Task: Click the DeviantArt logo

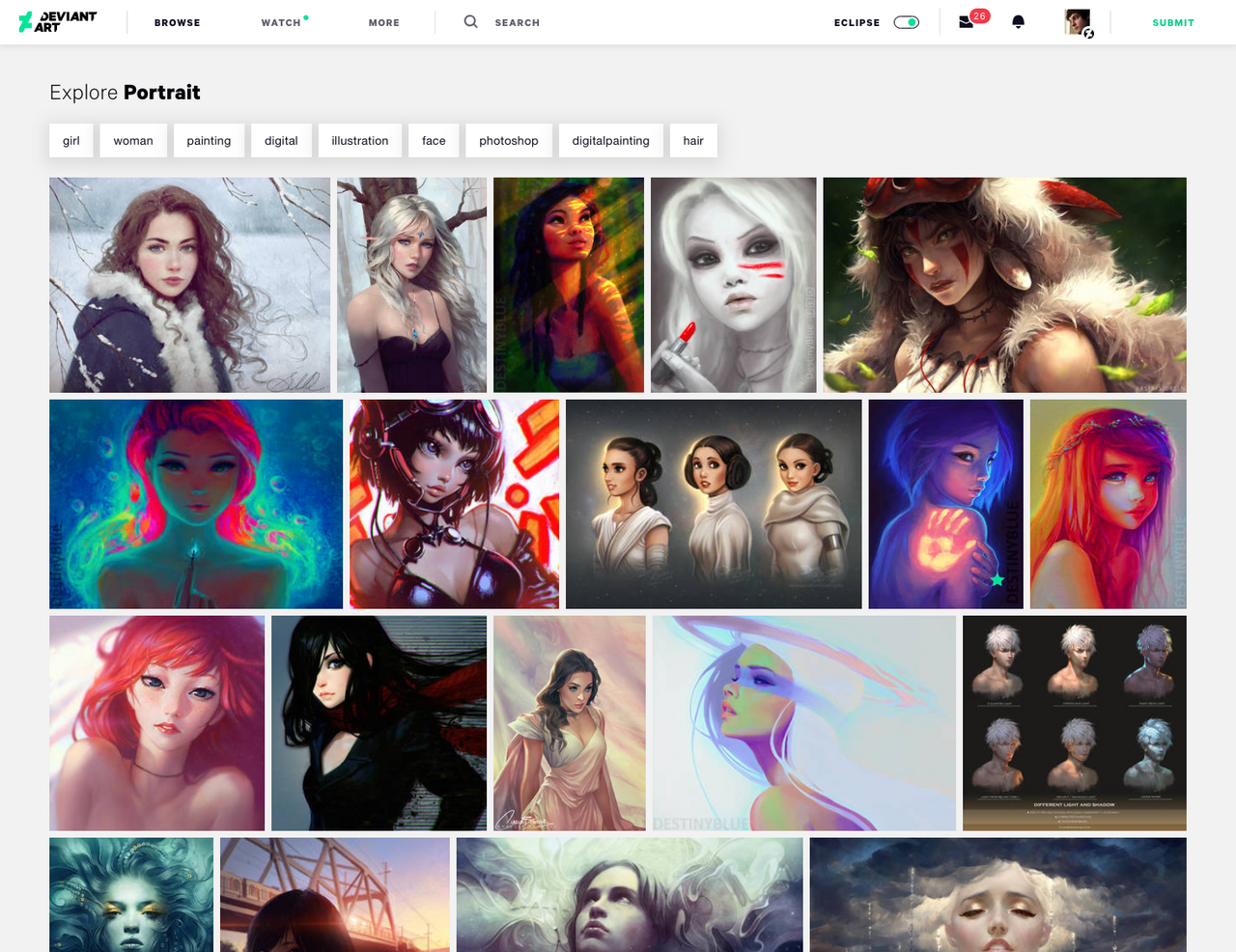Action: coord(58,22)
